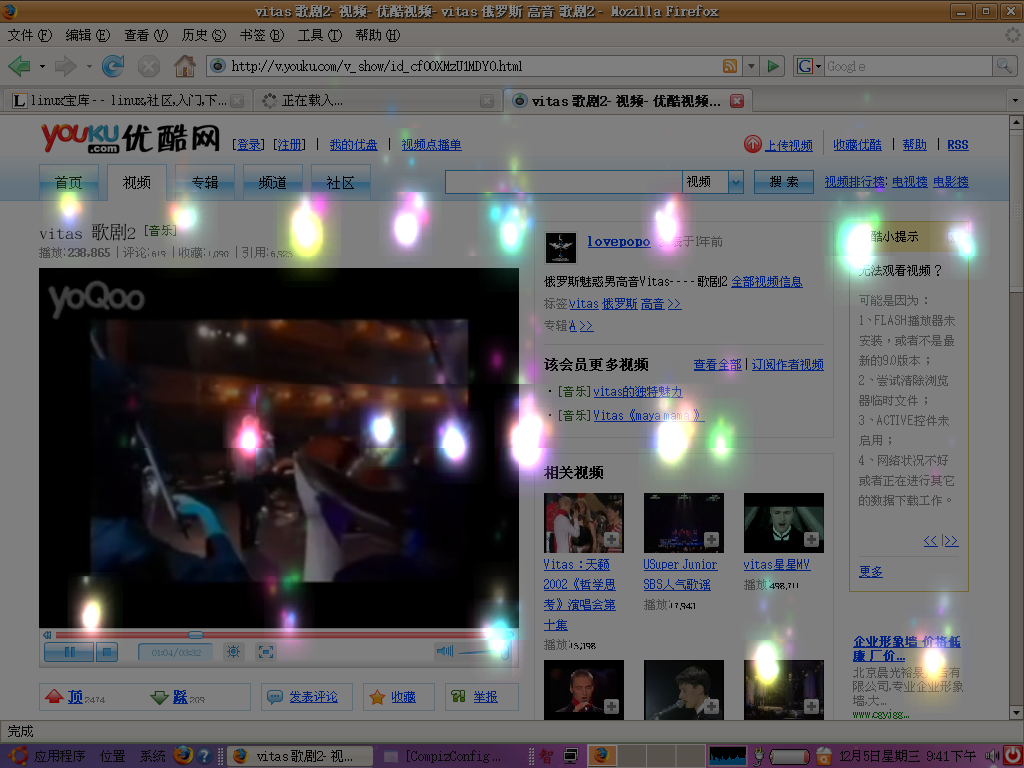Open the 书签 menu
The height and width of the screenshot is (768, 1024).
point(262,35)
